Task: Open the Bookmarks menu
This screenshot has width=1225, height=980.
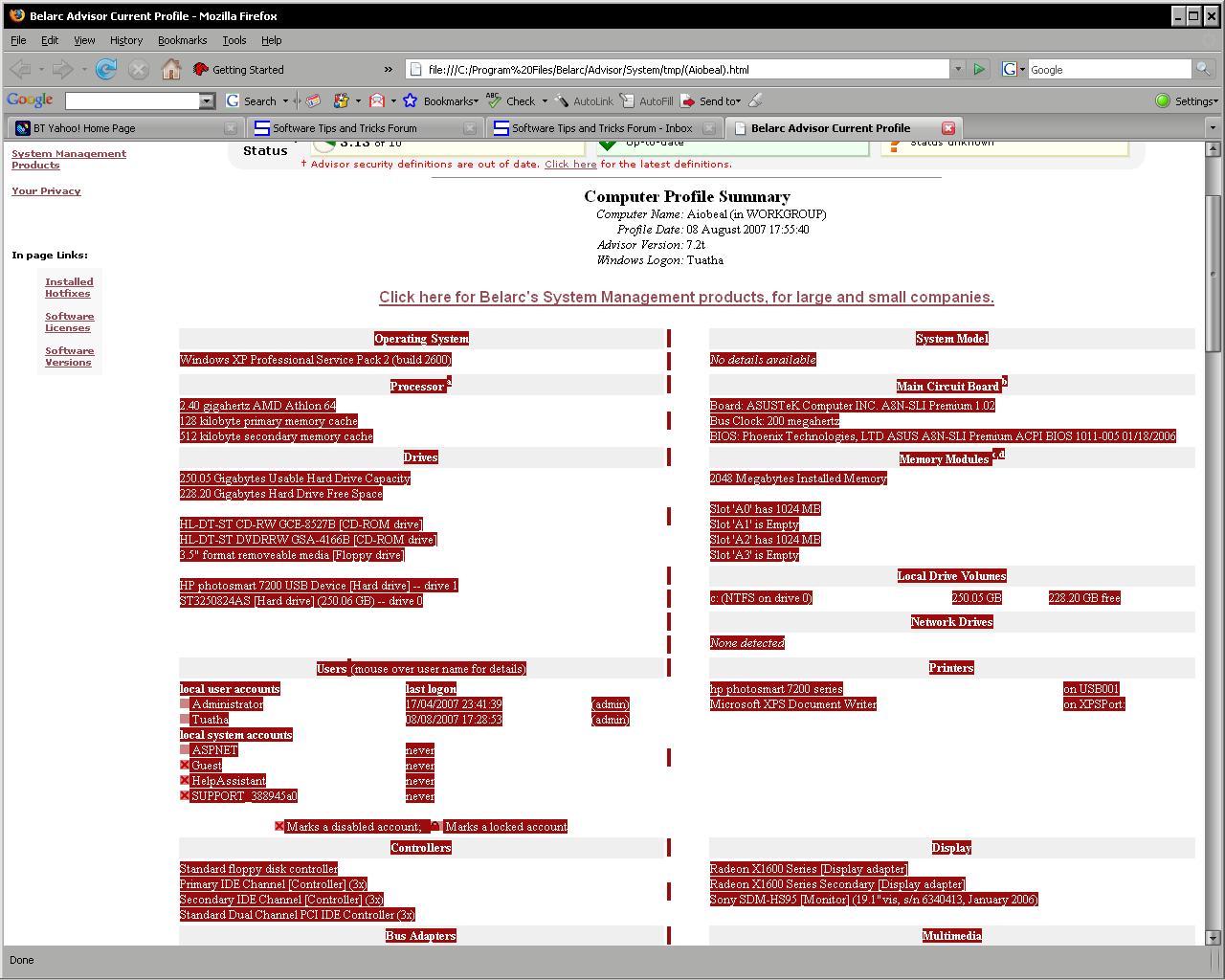Action: 182,40
